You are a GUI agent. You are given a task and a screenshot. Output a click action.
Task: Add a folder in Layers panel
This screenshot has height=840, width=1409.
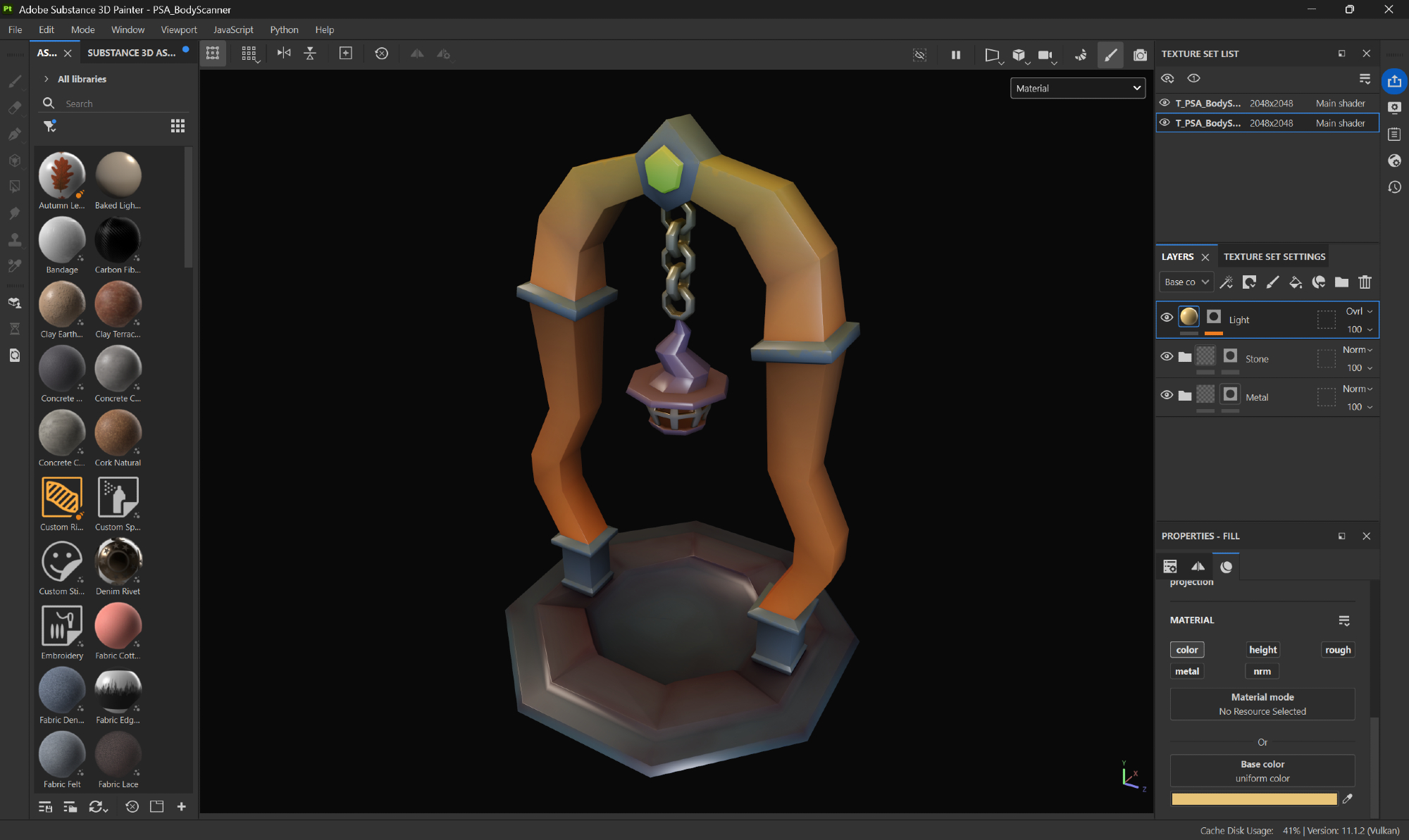click(1341, 282)
